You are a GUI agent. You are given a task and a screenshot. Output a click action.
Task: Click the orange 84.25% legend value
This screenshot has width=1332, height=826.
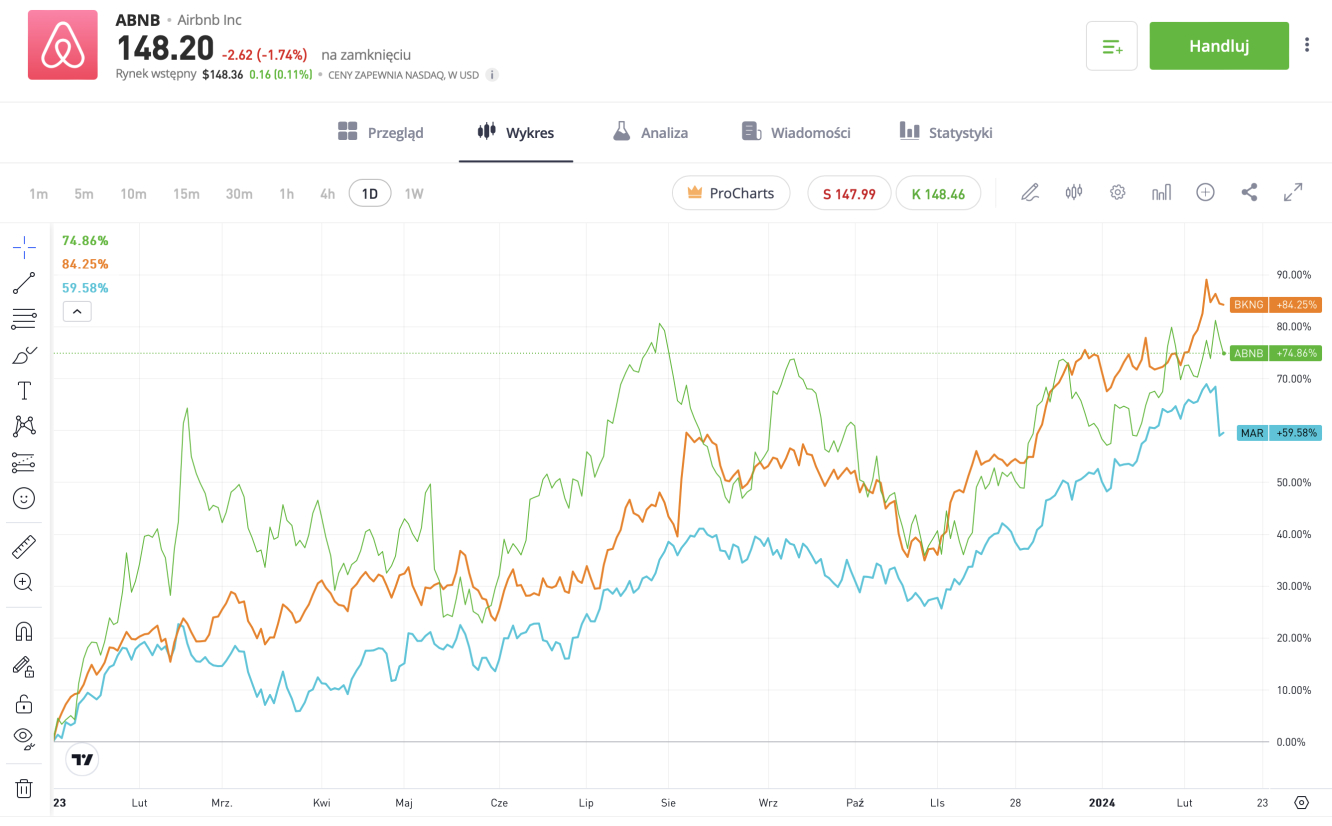(85, 264)
